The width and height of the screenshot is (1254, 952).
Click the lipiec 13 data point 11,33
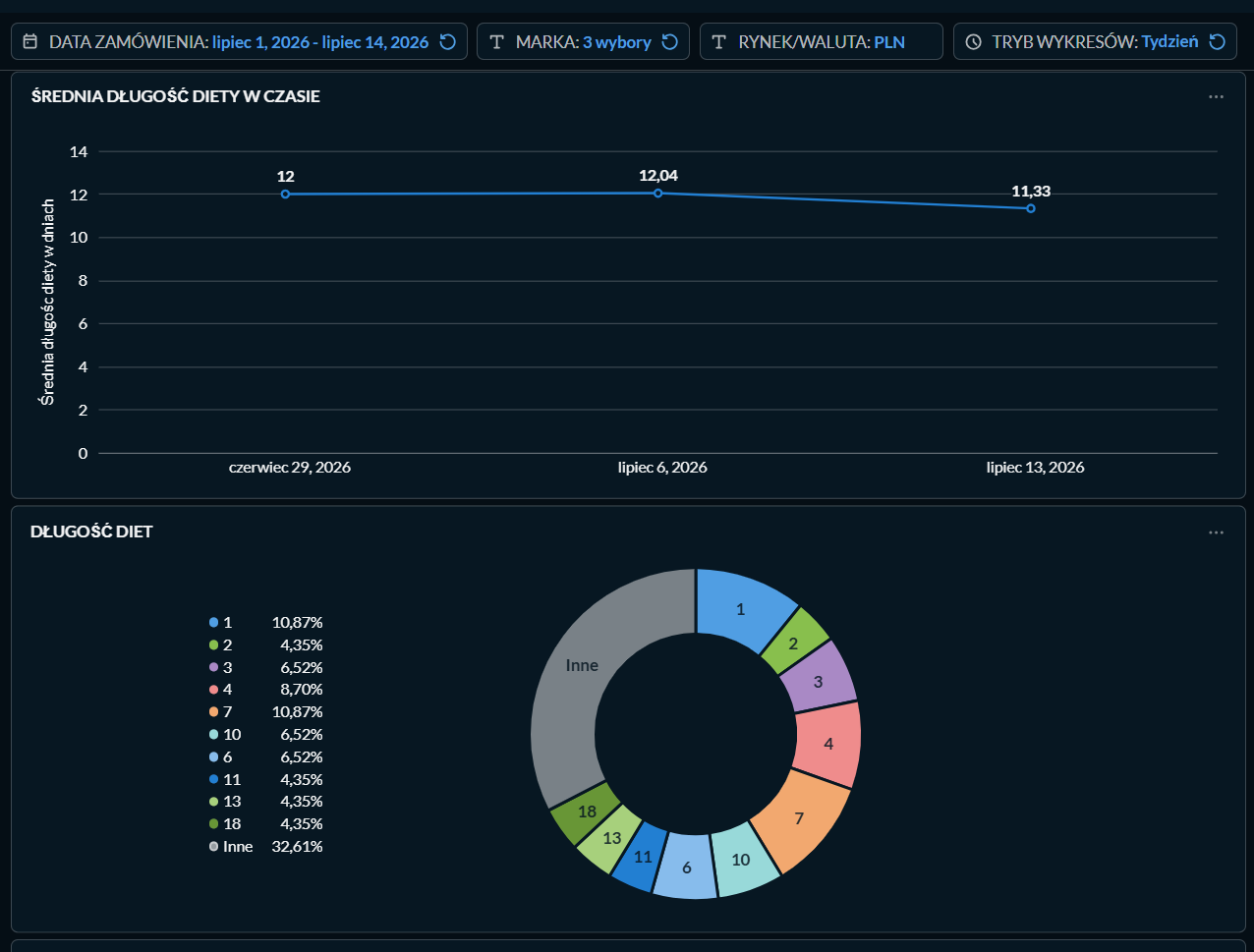[1031, 208]
